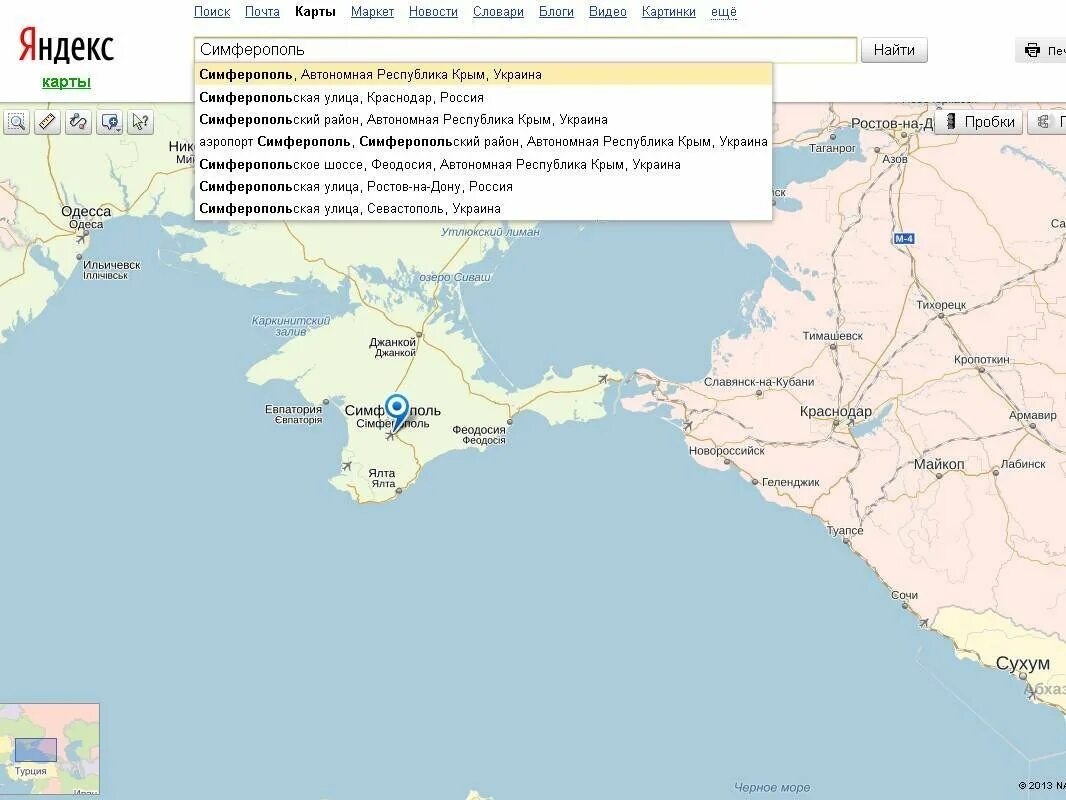Click the Таганрог city label on map
Image resolution: width=1066 pixels, height=800 pixels.
(x=832, y=147)
